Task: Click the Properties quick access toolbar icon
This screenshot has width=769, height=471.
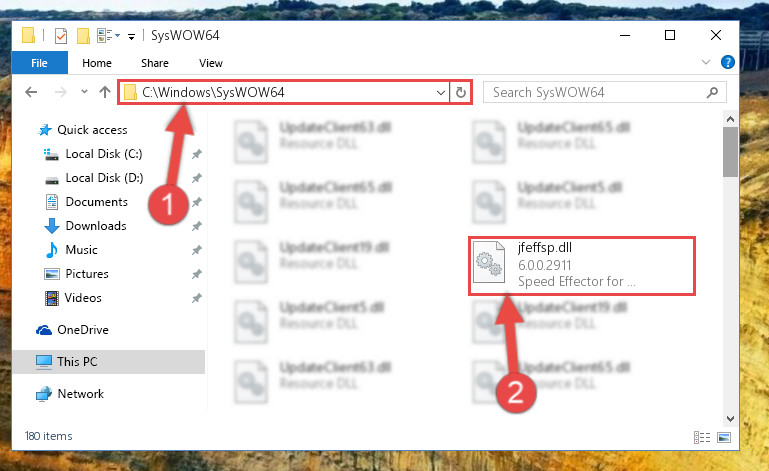Action: pos(61,36)
